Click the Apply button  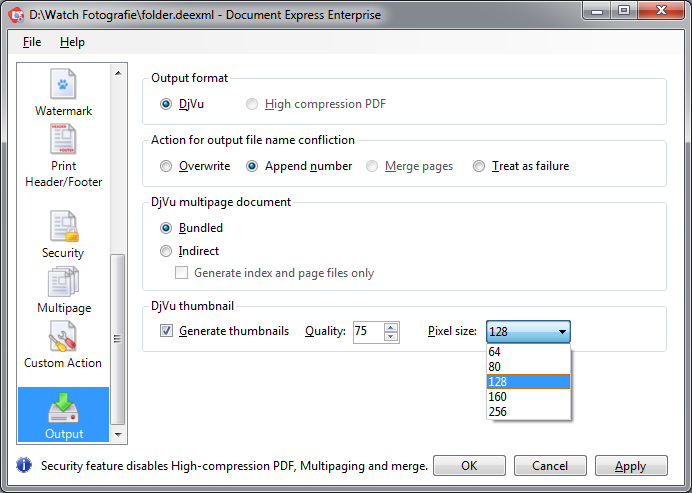631,466
